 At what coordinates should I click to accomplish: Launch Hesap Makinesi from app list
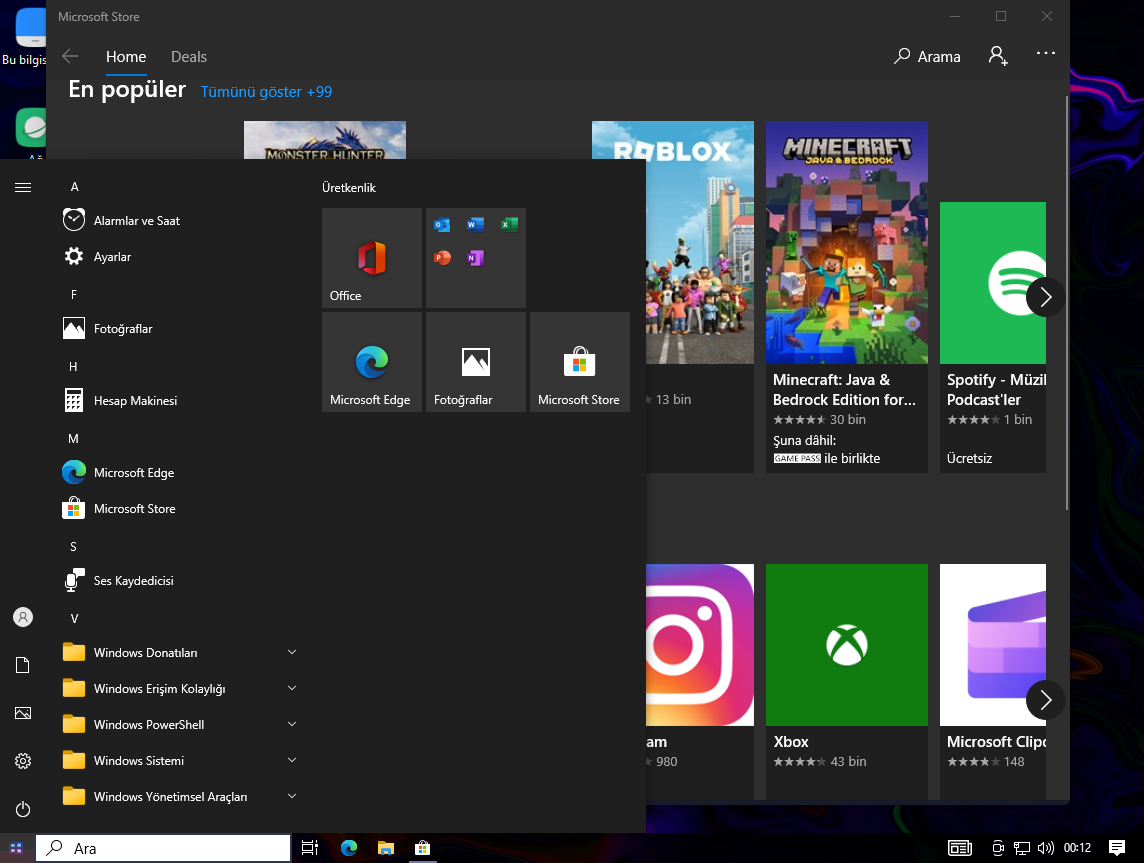click(x=135, y=401)
